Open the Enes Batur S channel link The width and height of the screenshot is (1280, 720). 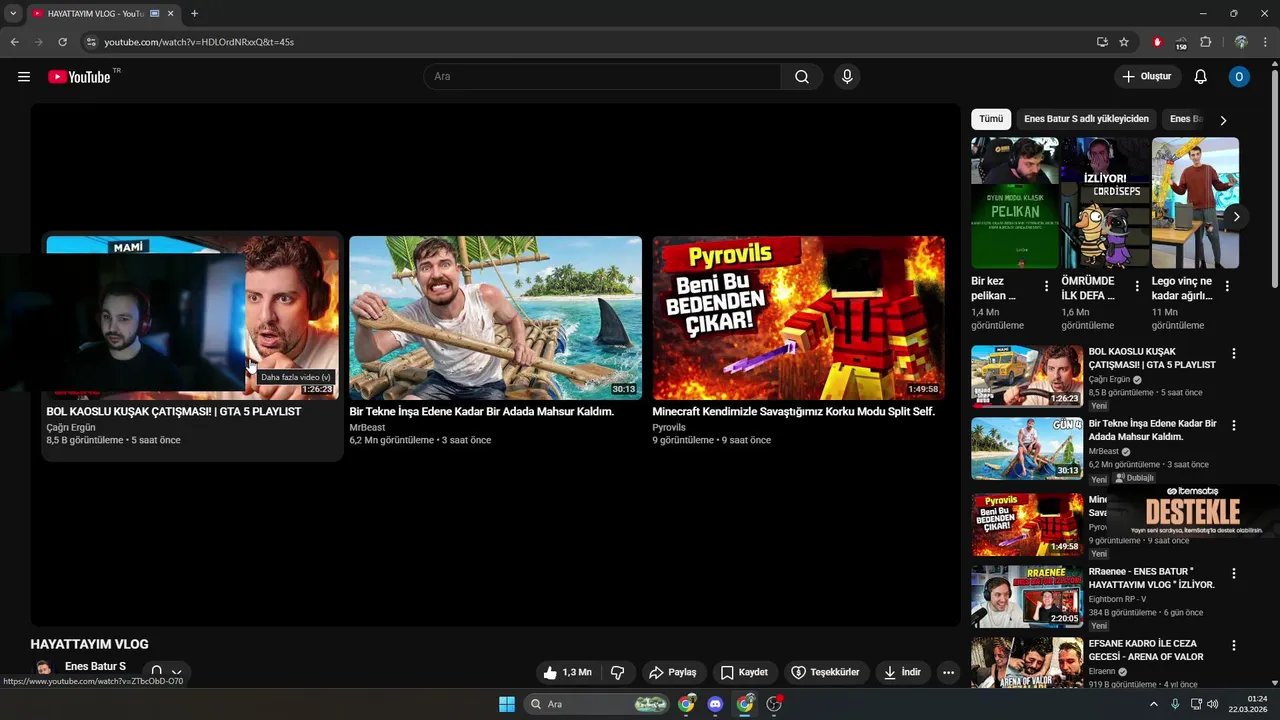tap(95, 666)
